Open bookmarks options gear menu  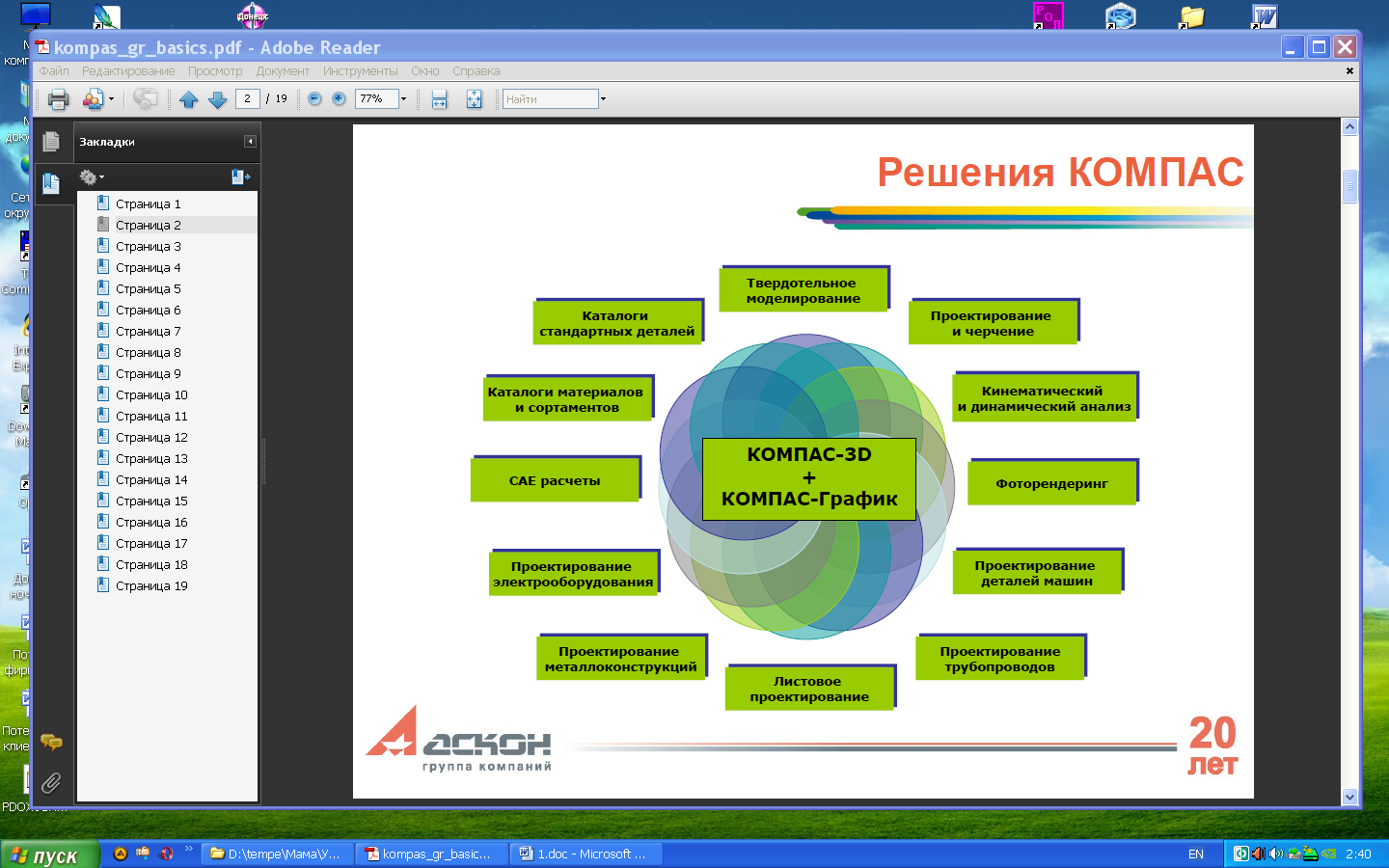click(92, 177)
